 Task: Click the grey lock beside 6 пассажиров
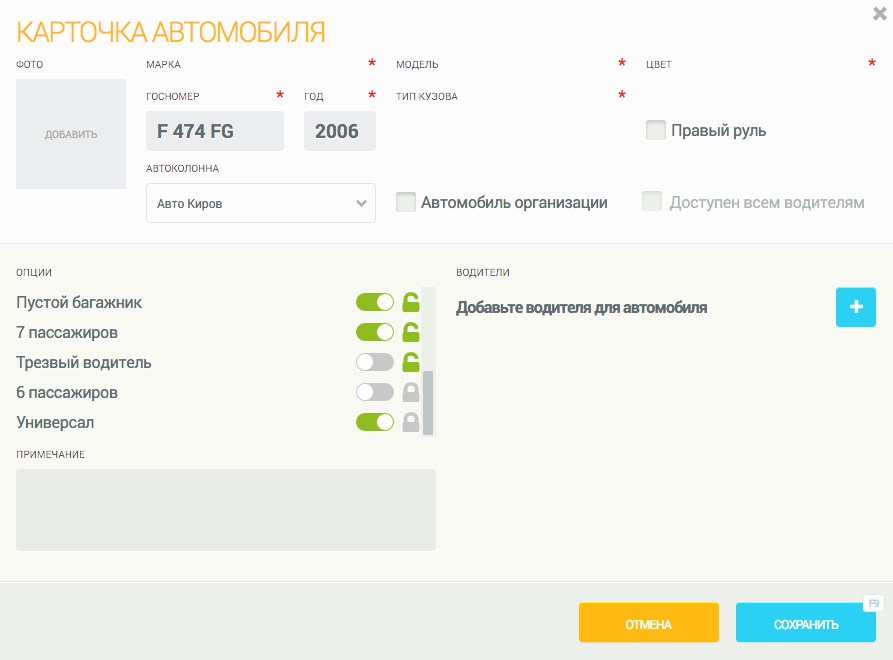(x=410, y=393)
